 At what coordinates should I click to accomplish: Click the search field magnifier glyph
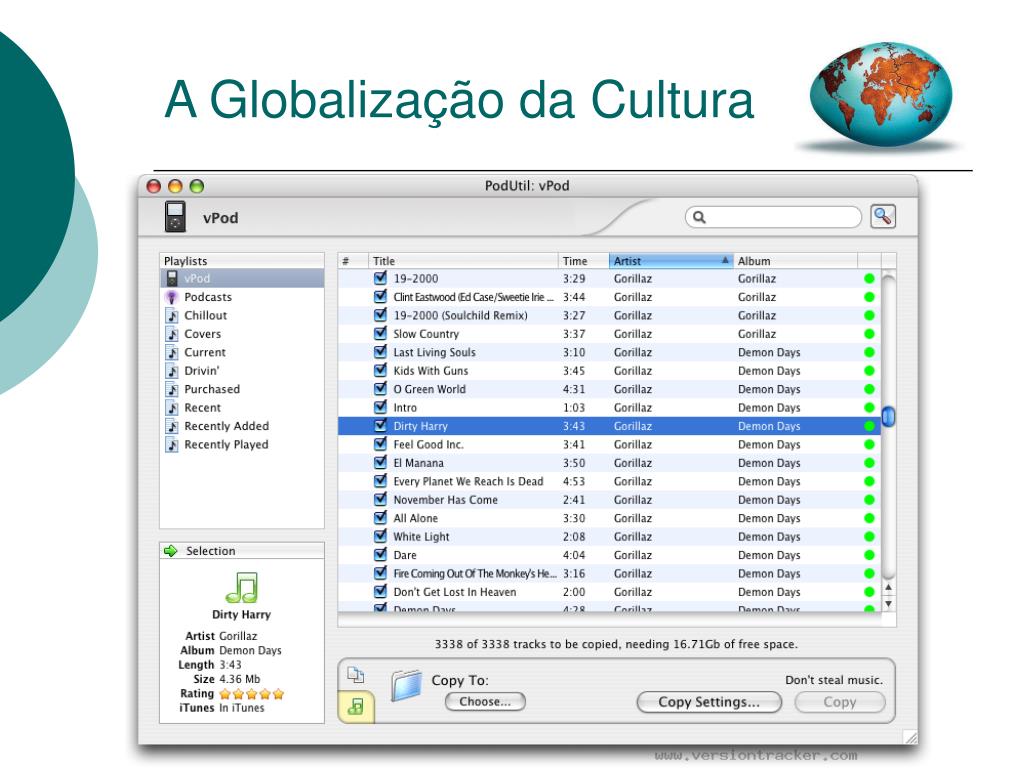[x=699, y=217]
